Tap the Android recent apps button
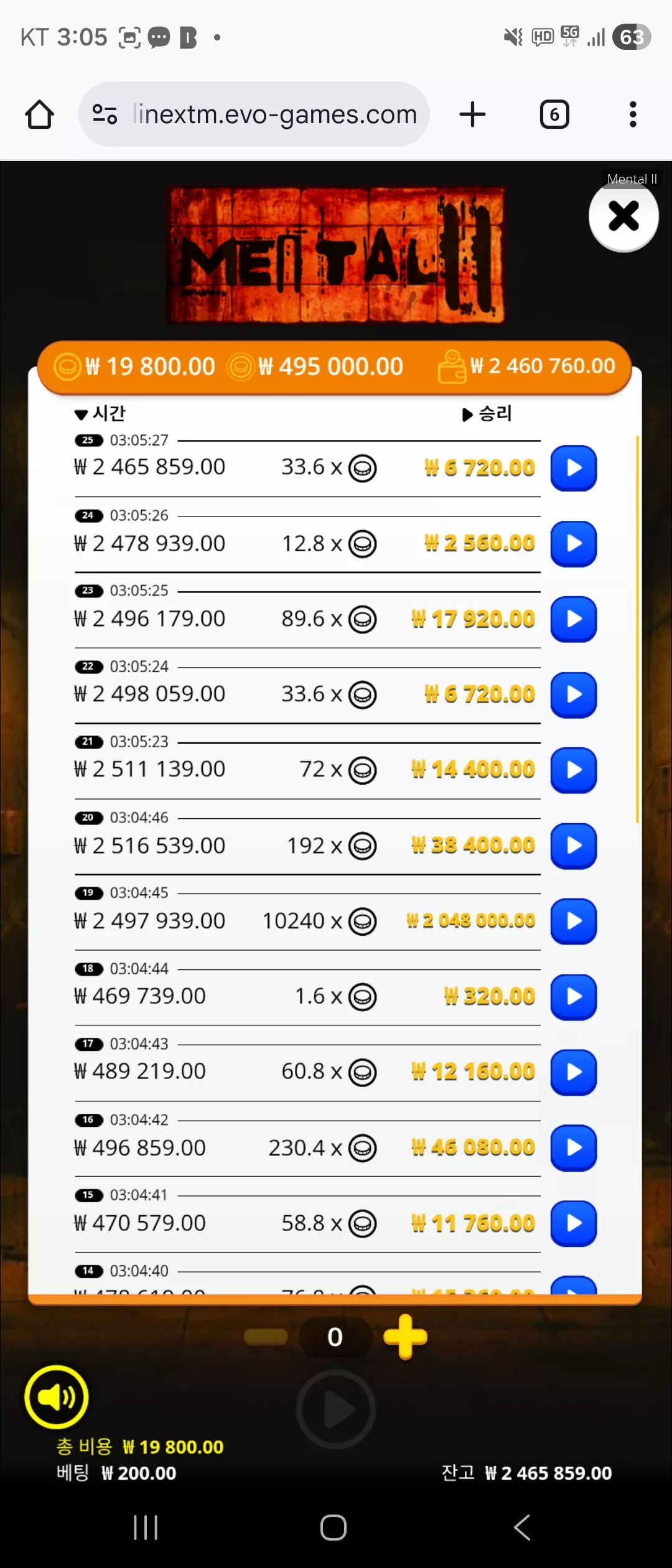Screen dimensions: 672x1568 click(x=146, y=1528)
